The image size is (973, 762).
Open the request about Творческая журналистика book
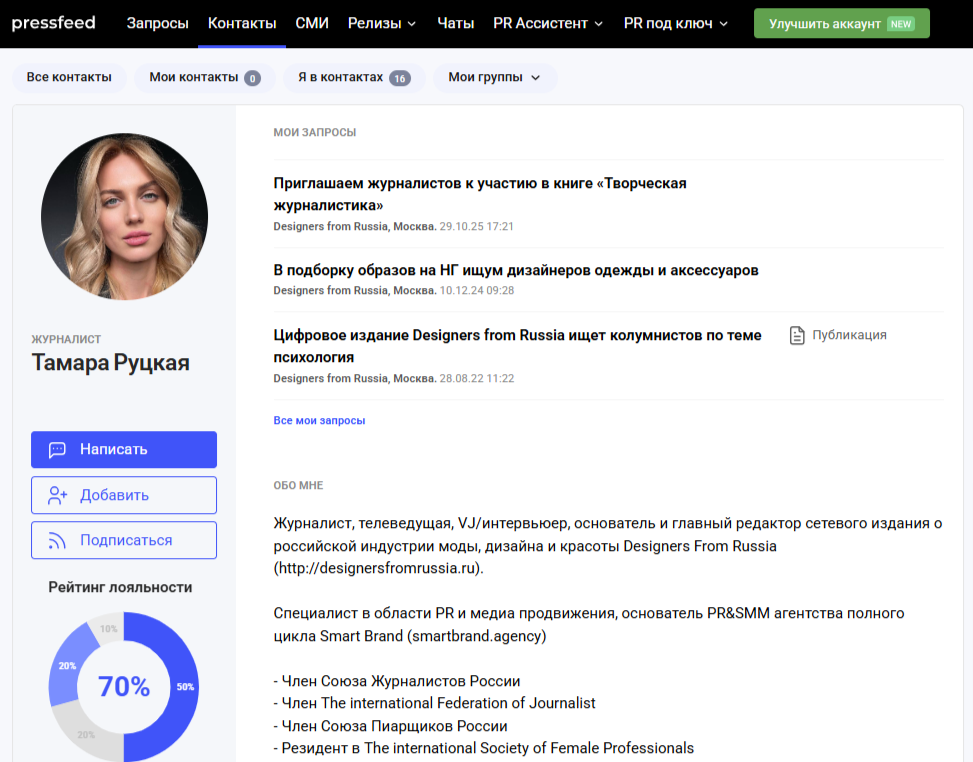point(479,193)
